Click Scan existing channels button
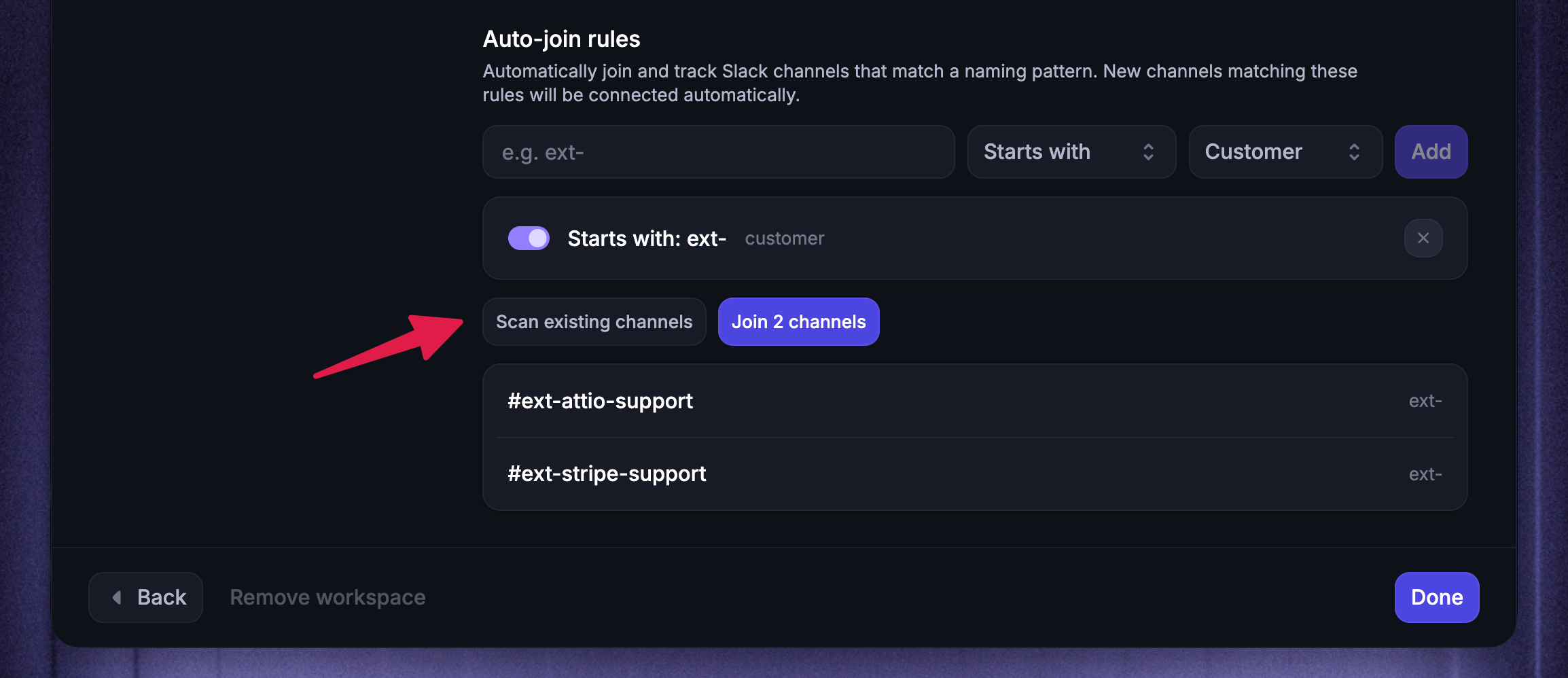 pos(594,322)
